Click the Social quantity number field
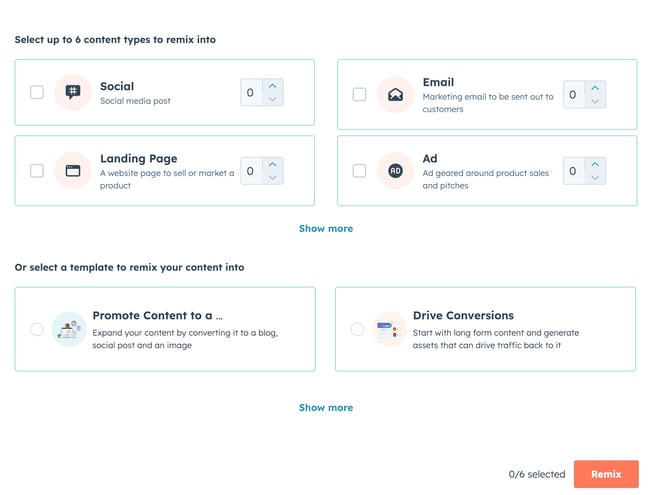The height and width of the screenshot is (495, 650). coord(251,92)
